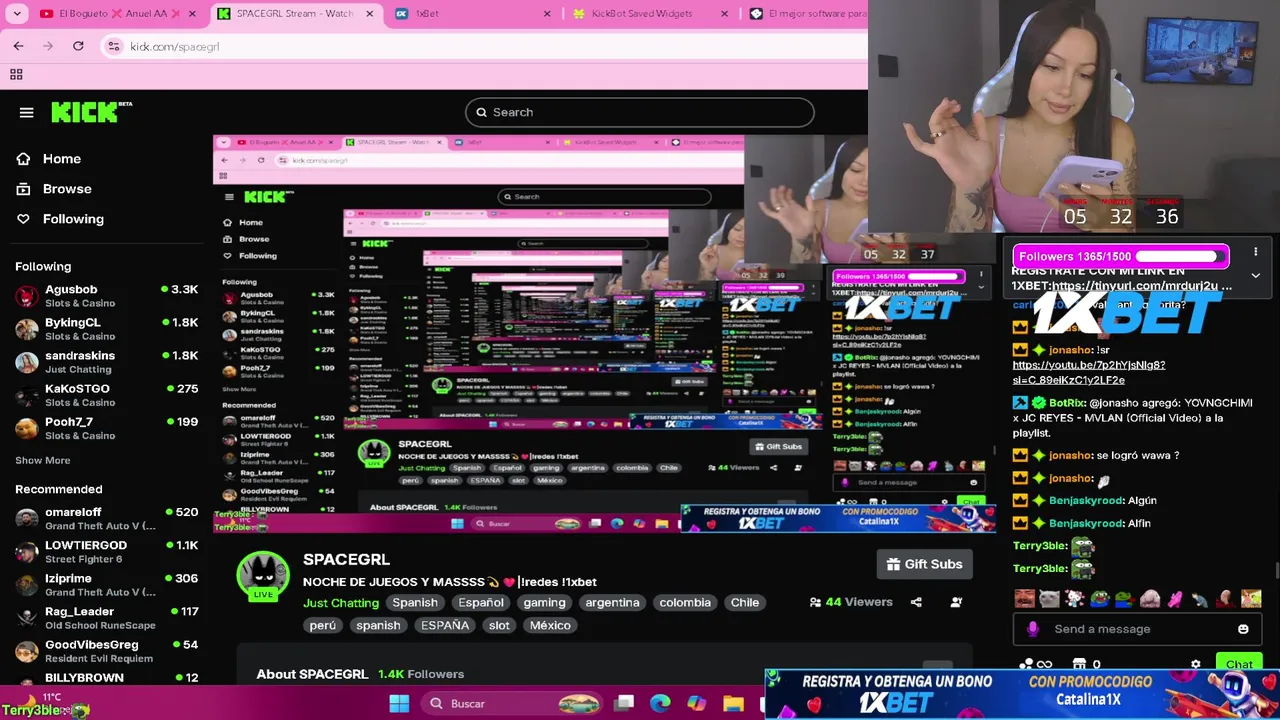Screen dimensions: 1280x720
Task: Open omareloff recommended channel
Action: (x=106, y=518)
